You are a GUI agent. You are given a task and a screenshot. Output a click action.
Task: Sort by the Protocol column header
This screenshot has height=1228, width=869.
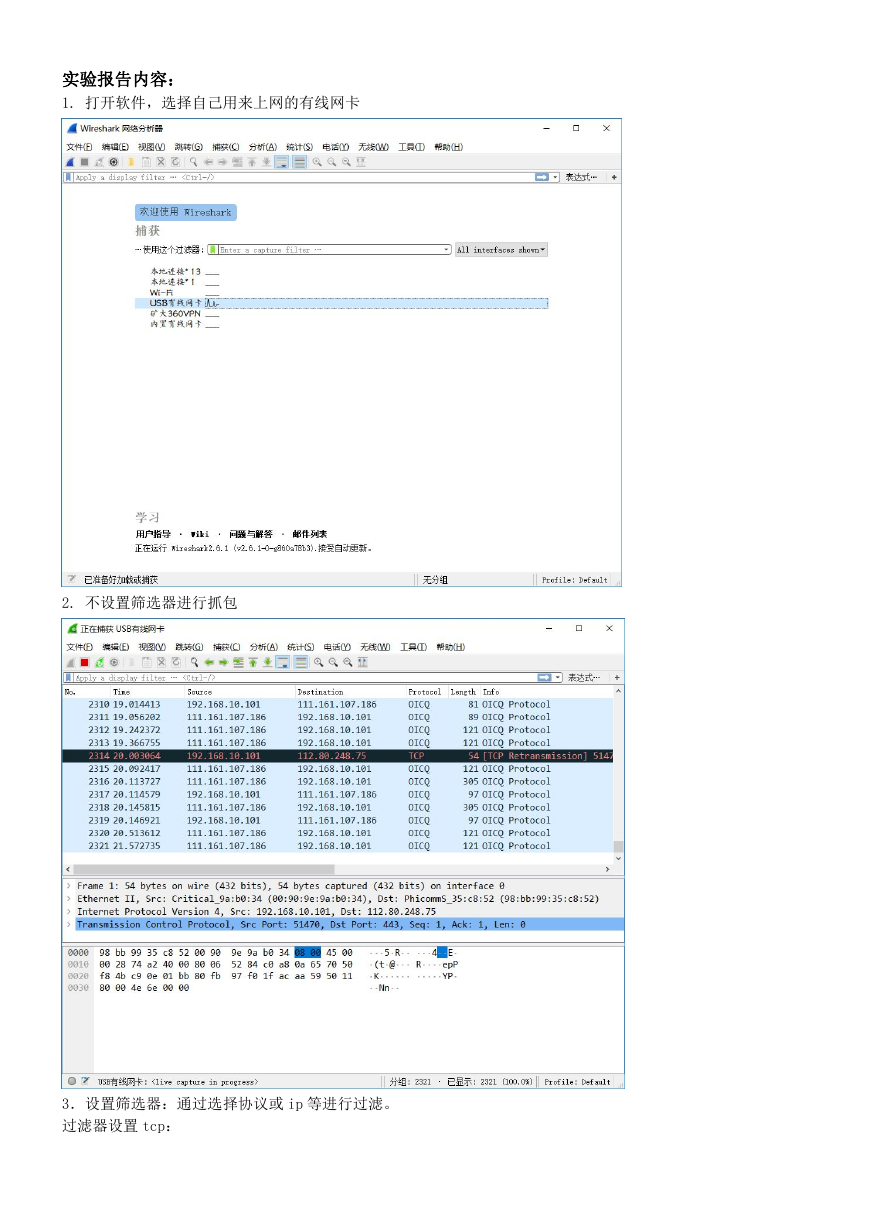click(426, 692)
